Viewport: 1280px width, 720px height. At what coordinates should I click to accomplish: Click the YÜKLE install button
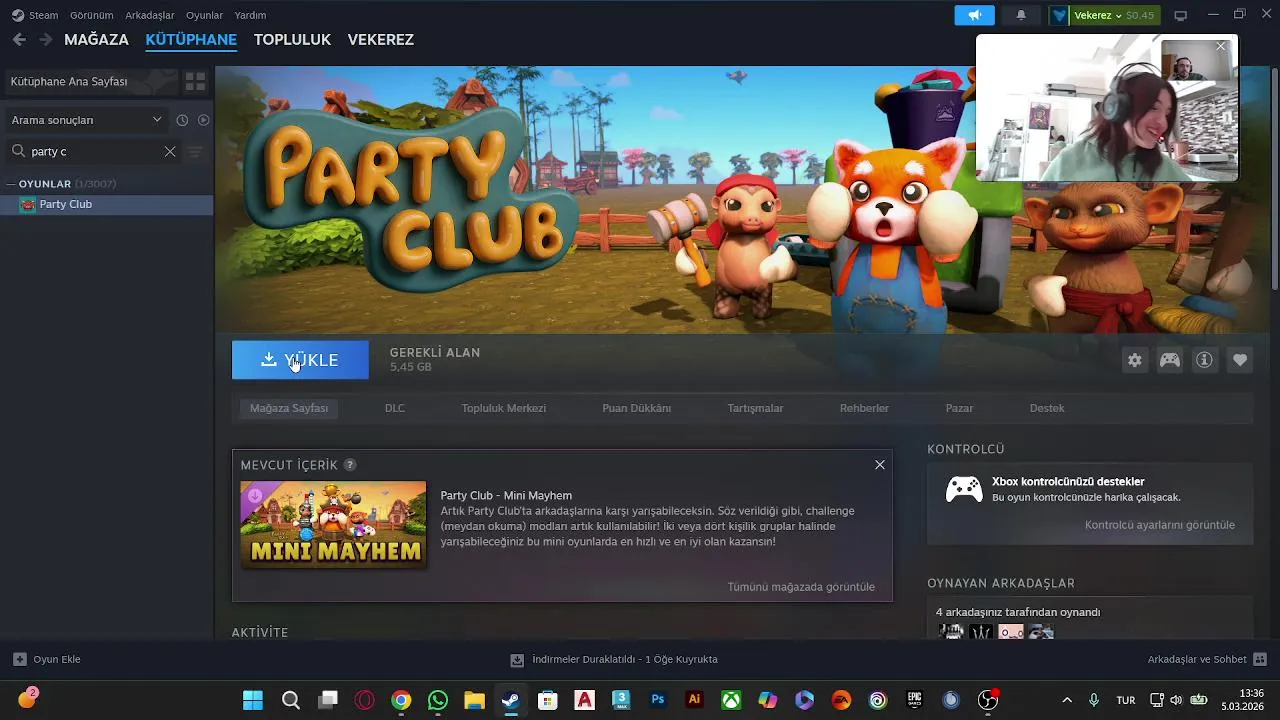point(300,360)
